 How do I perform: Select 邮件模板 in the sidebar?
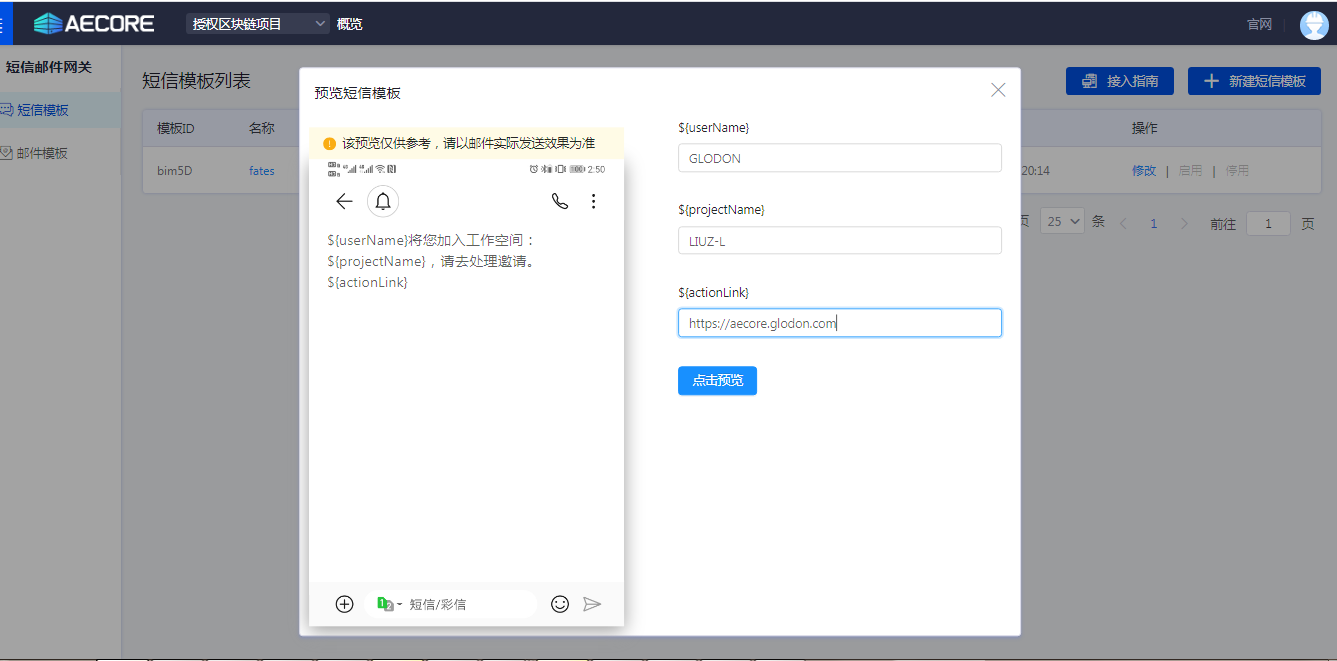tap(43, 154)
